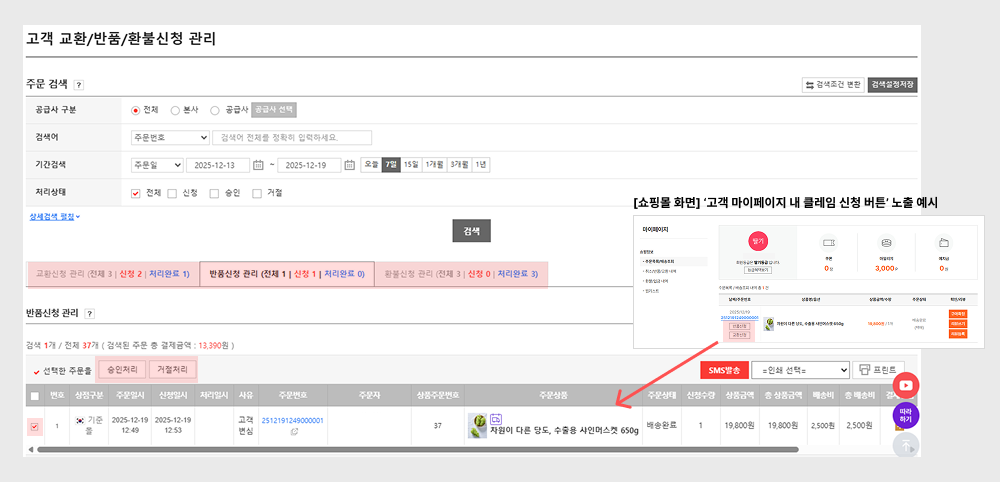Click the 공급사 선택 button
Screen dimensions: 1000x482
click(274, 110)
